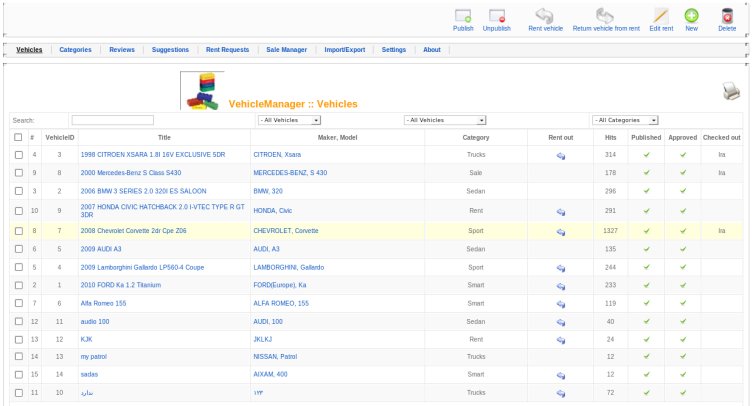Check the box for 2006 BMW 3 Series
Image resolution: width=752 pixels, height=406 pixels.
click(x=19, y=191)
